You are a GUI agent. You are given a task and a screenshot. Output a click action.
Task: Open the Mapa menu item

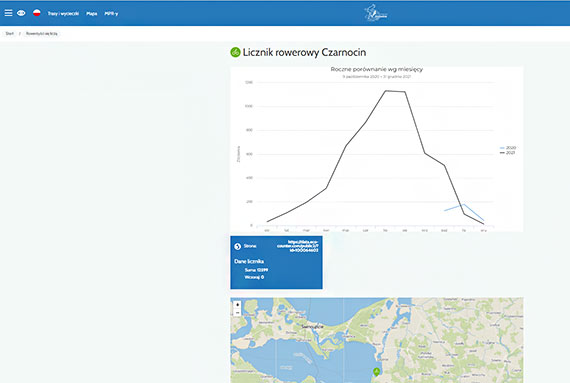coord(92,13)
